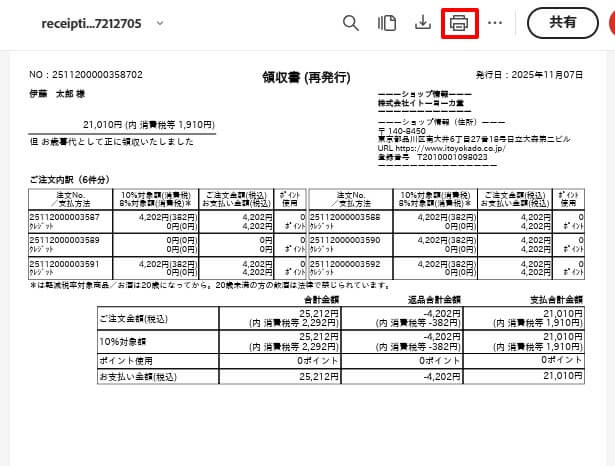Viewport: 615px width, 466px height.
Task: Click the 共有 share button
Action: [x=562, y=23]
